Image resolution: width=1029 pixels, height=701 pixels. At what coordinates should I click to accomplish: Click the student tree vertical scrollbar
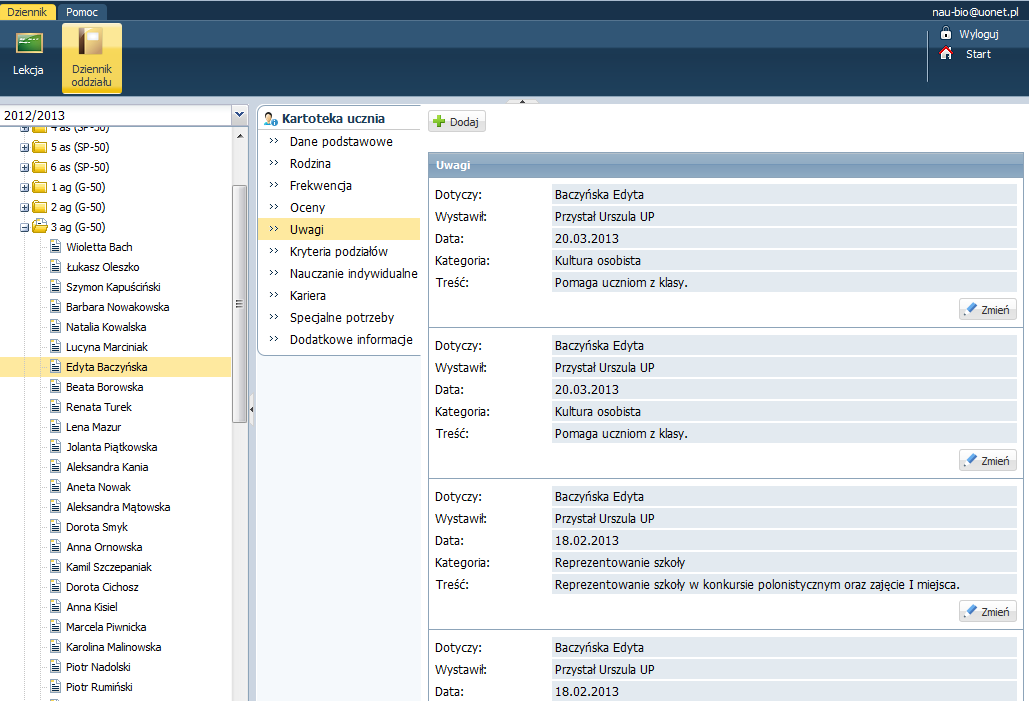point(240,304)
